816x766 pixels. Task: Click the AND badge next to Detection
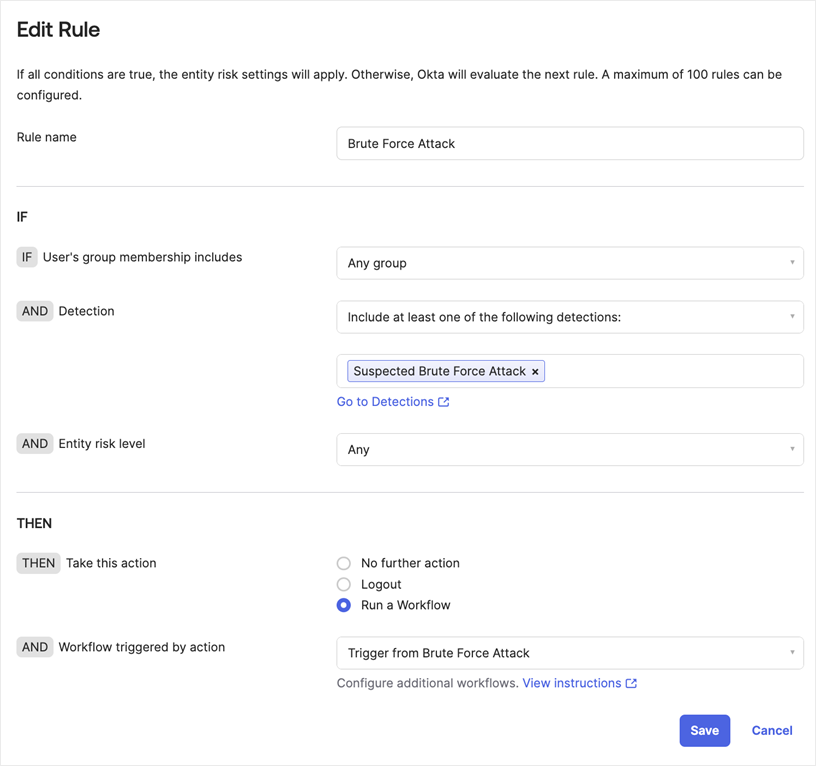[x=35, y=311]
